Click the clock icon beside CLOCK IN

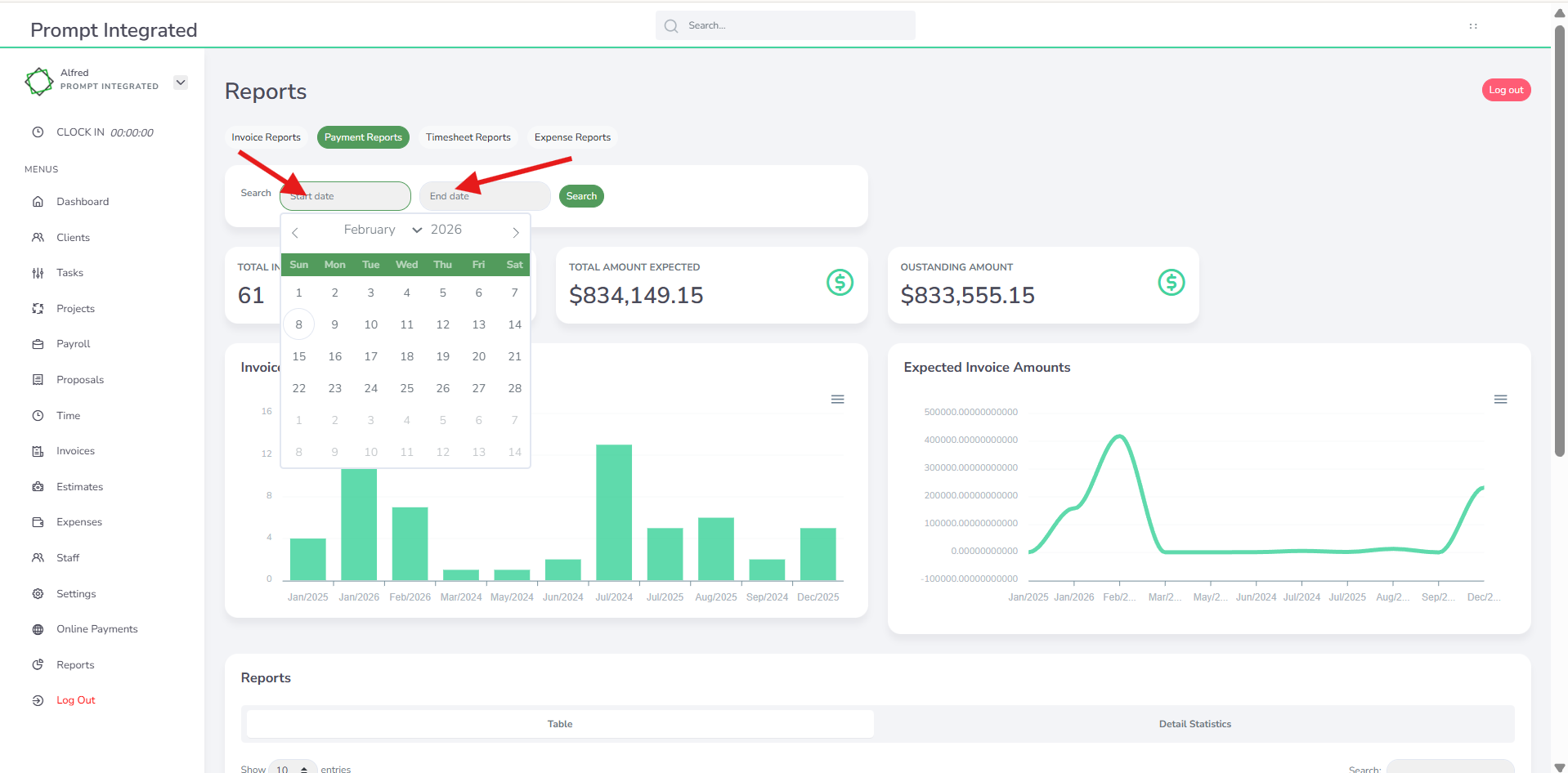[38, 132]
